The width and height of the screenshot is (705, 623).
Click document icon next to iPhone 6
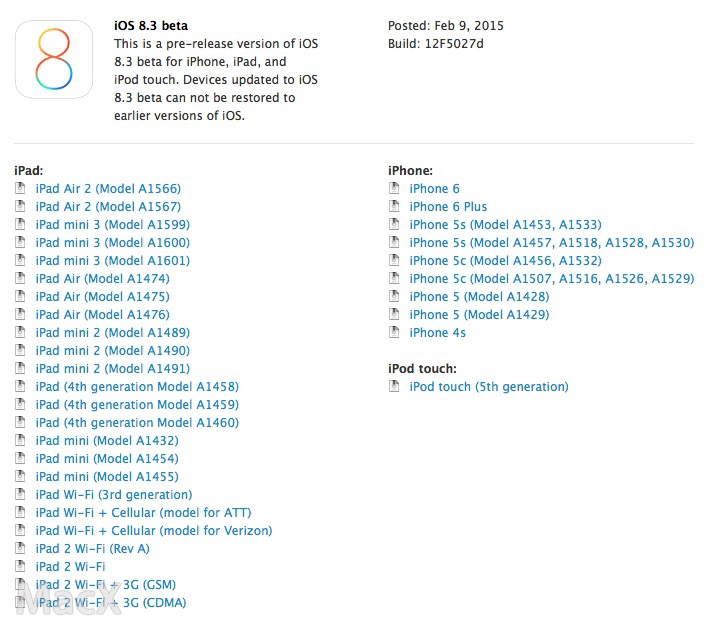click(x=394, y=189)
